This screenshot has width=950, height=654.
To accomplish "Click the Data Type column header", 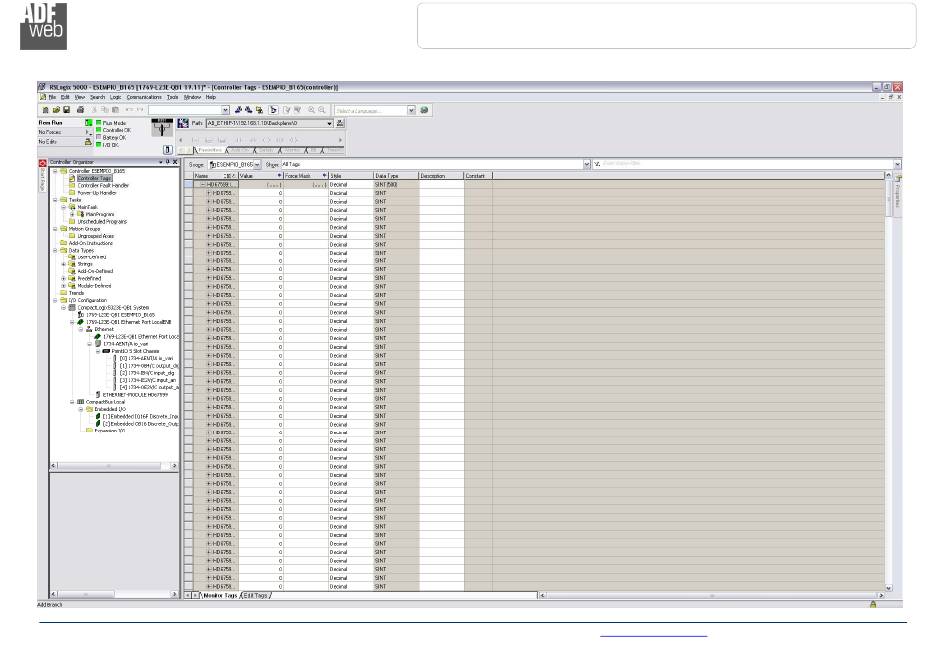I will pyautogui.click(x=396, y=176).
